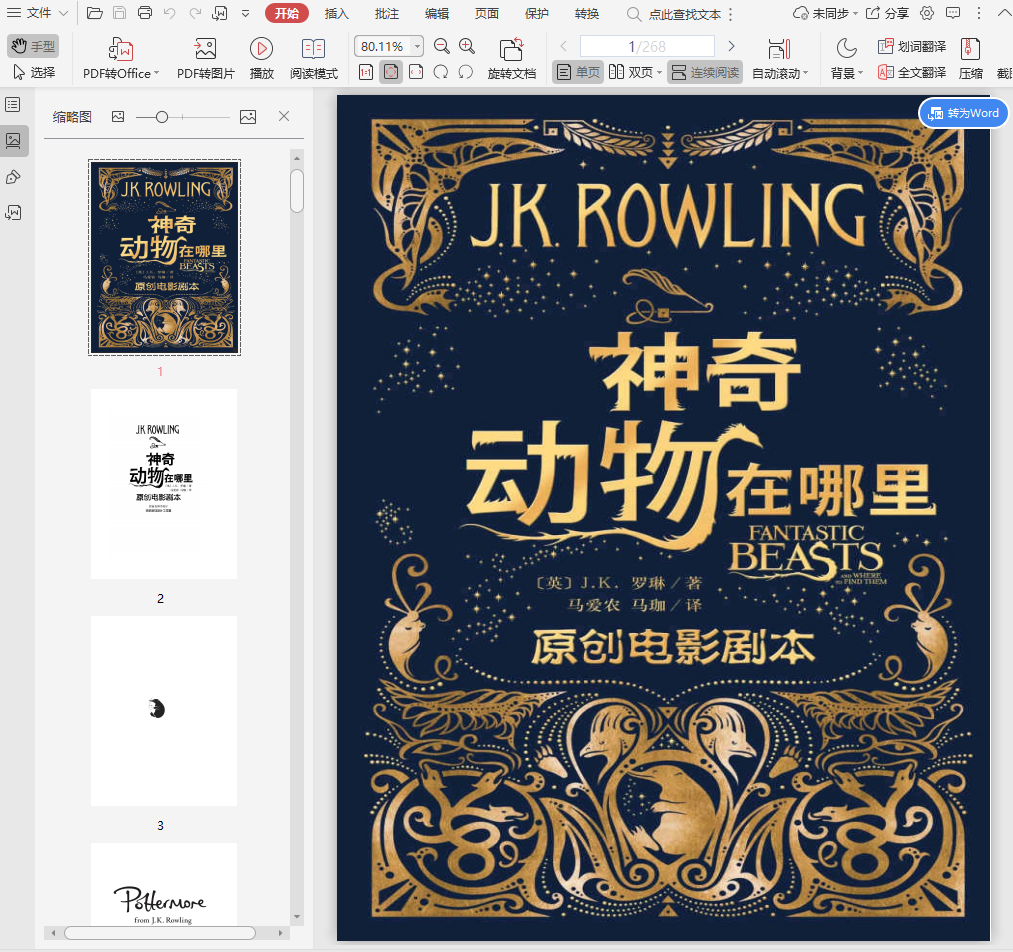Close the 缩略图 thumbnail panel
This screenshot has height=952, width=1013.
(x=284, y=116)
